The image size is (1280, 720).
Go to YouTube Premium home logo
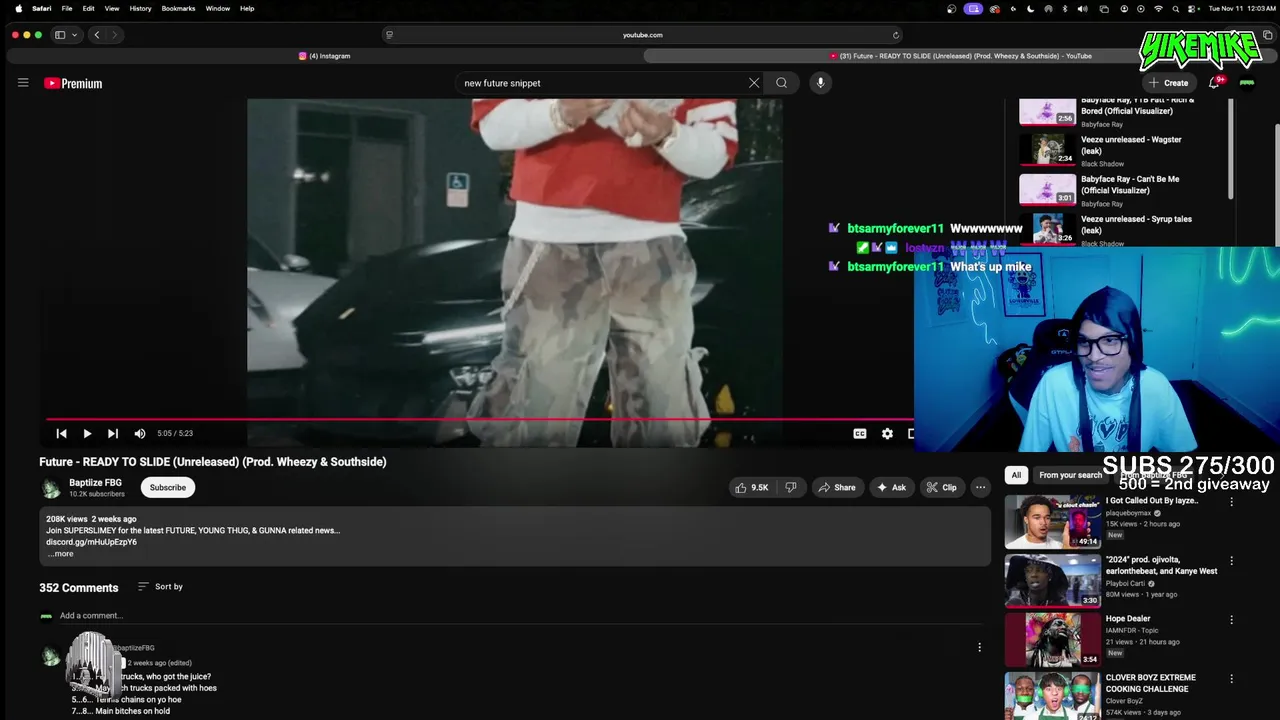[73, 83]
